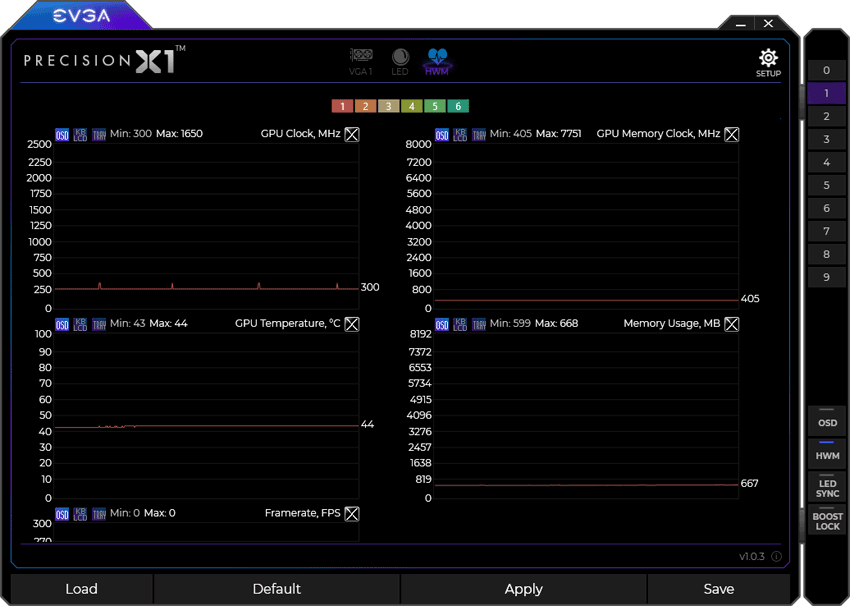Toggle the OSD sidebar button

[827, 421]
